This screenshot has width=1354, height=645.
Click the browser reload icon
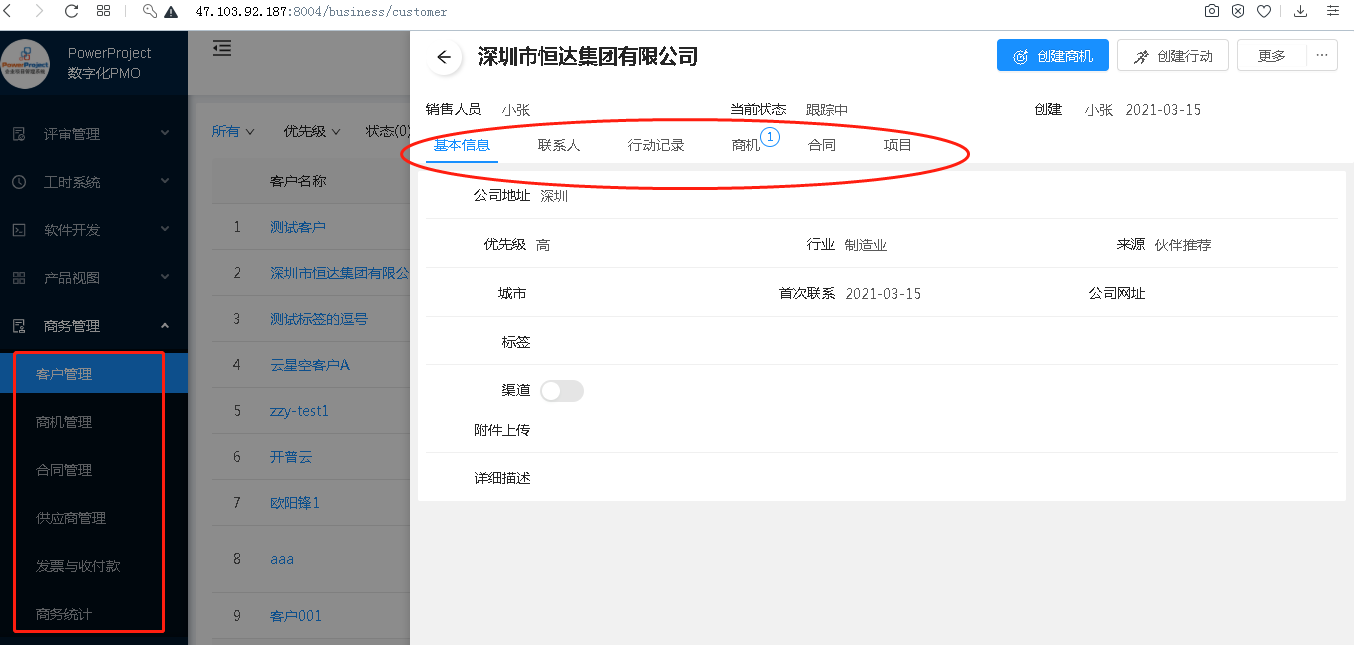[x=71, y=11]
